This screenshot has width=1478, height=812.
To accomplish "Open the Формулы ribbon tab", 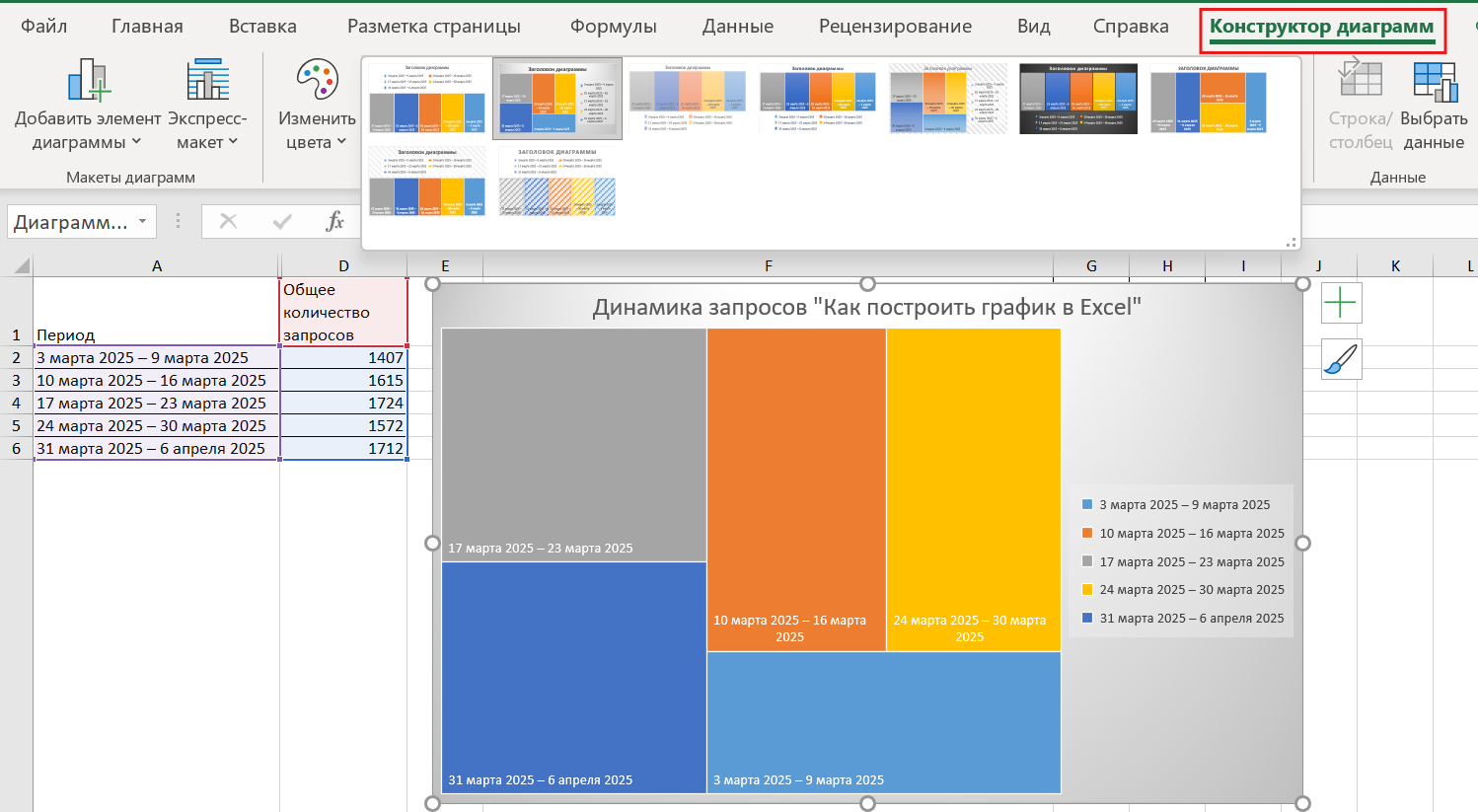I will pos(613,27).
